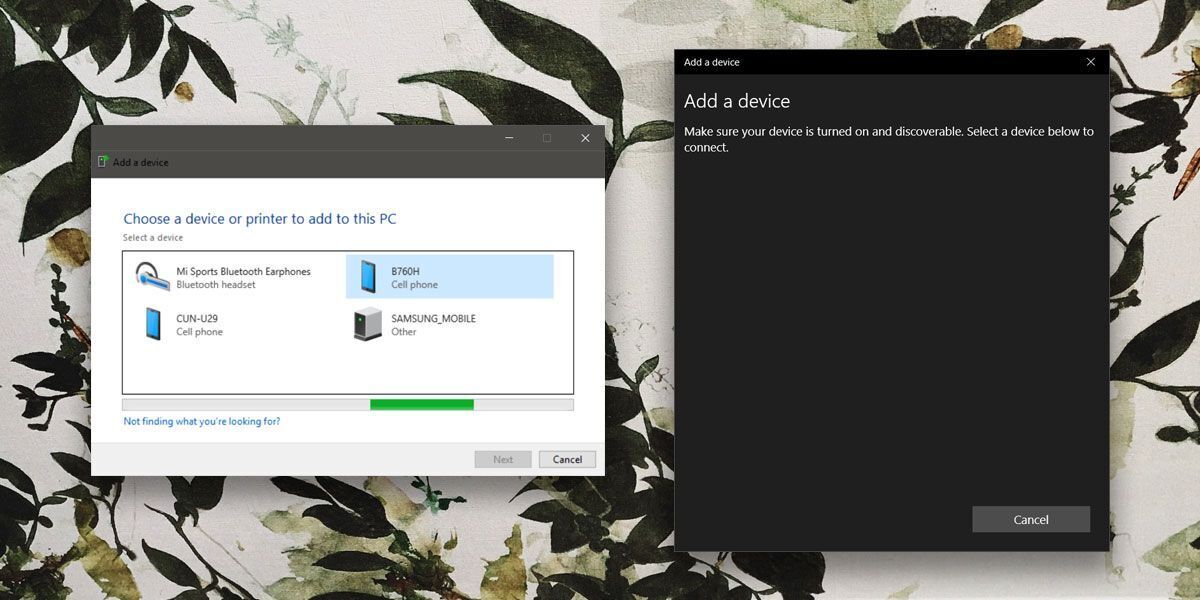This screenshot has width=1200, height=600.
Task: Click the green Add a device title bar icon
Action: 103,161
